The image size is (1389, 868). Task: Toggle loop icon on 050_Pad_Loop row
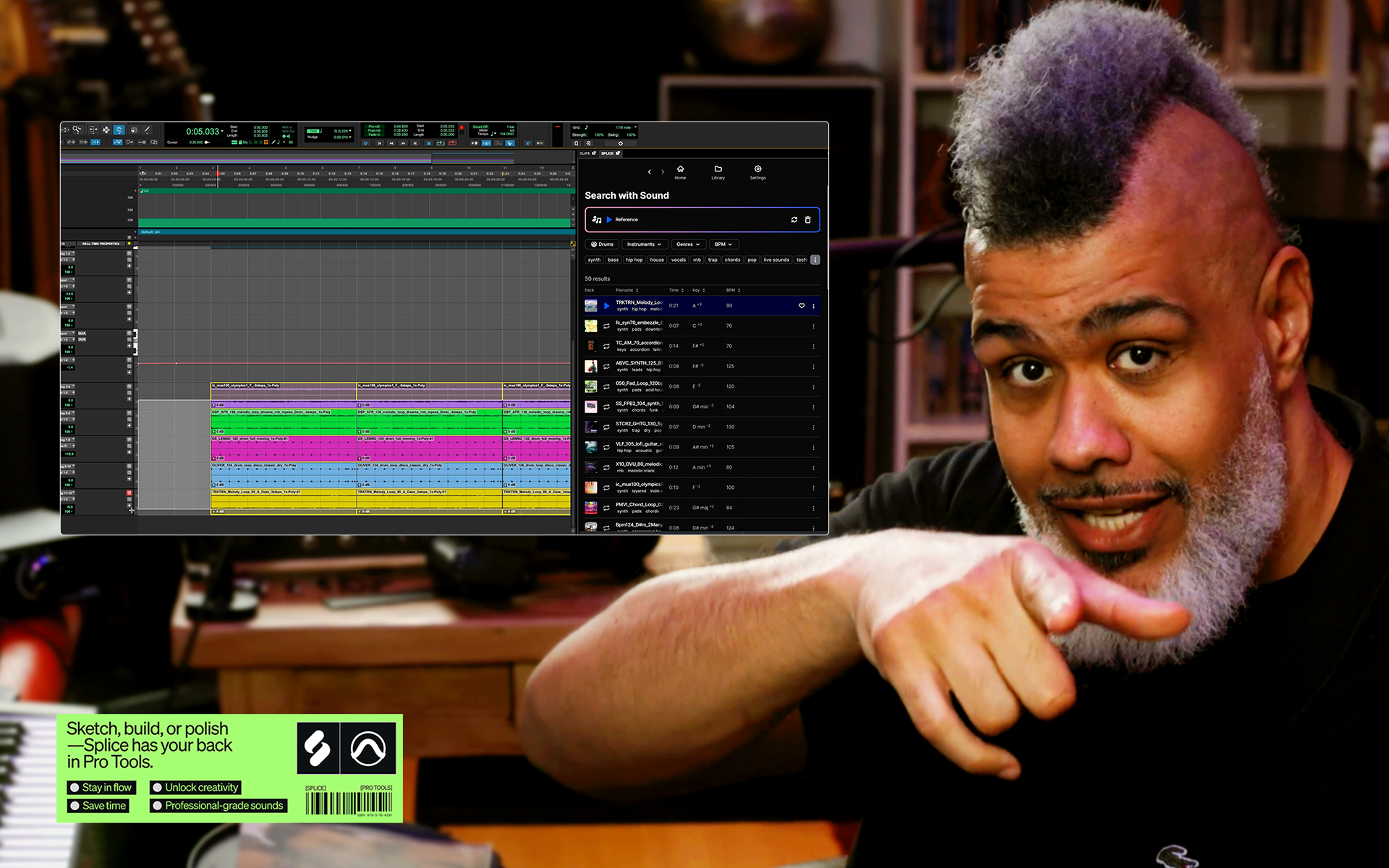point(607,387)
